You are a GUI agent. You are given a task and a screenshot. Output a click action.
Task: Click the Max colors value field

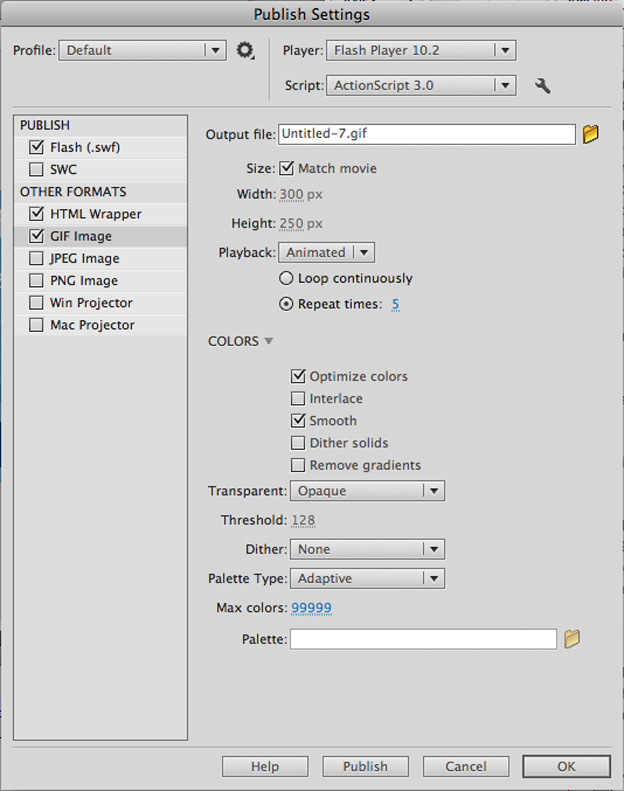311,608
